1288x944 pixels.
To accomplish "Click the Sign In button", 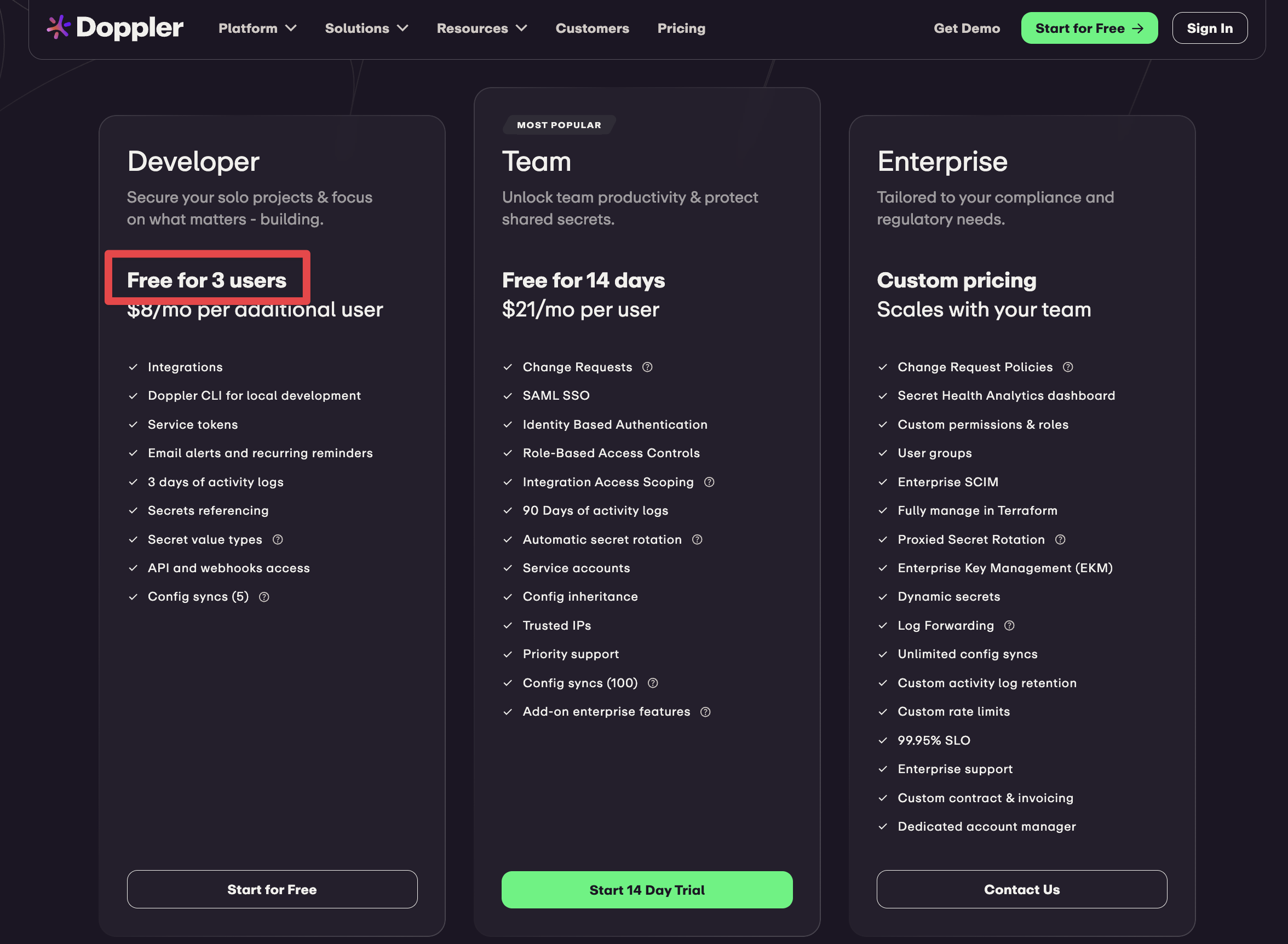I will point(1210,28).
